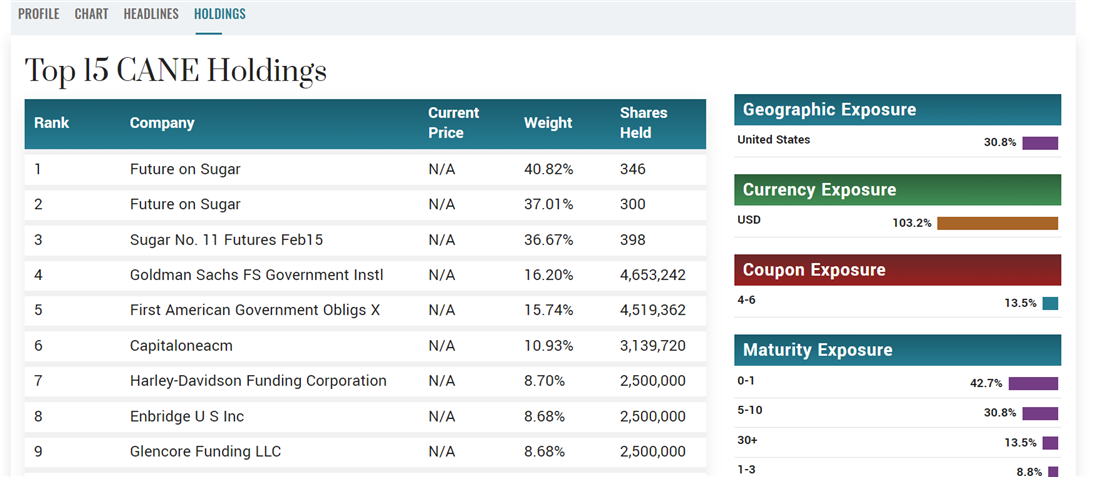The width and height of the screenshot is (1100, 477).
Task: Select Glencore Funding LLC company name
Action: click(205, 452)
